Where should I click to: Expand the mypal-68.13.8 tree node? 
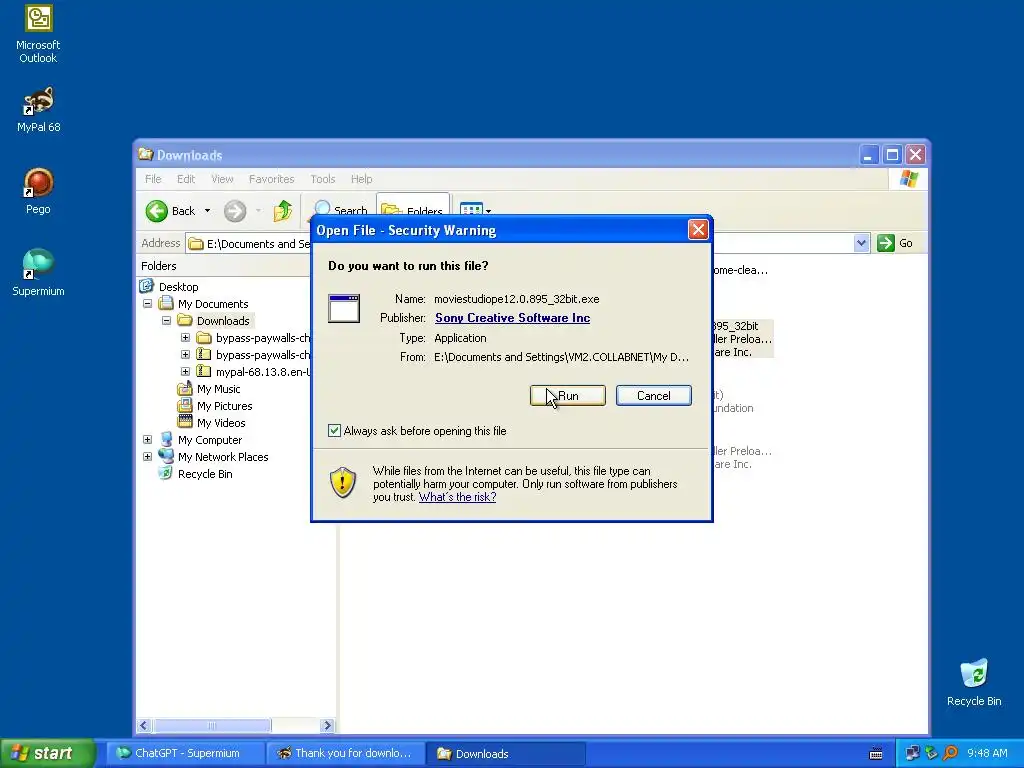tap(185, 372)
